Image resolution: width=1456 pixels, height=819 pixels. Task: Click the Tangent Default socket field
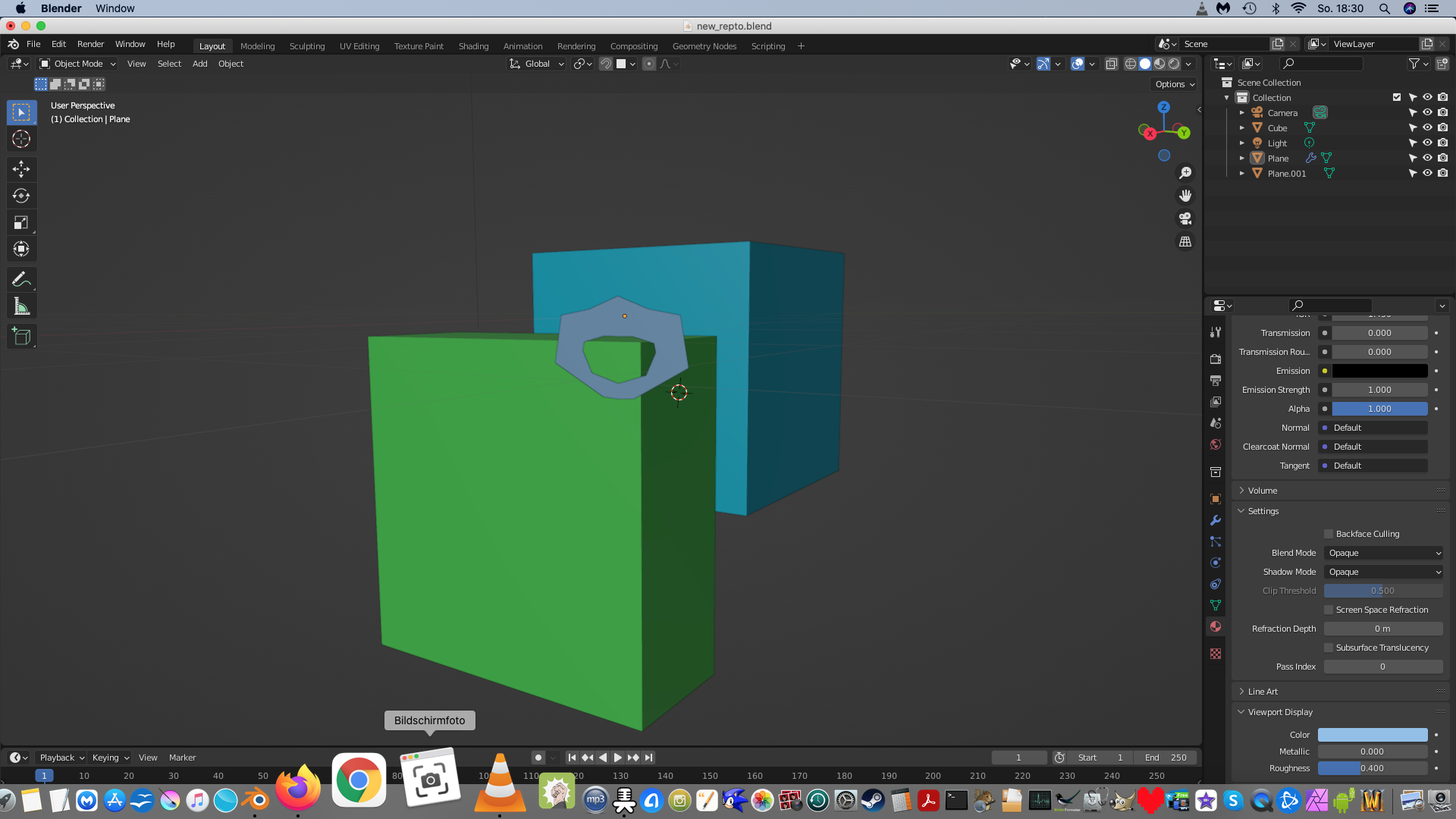pos(1373,466)
